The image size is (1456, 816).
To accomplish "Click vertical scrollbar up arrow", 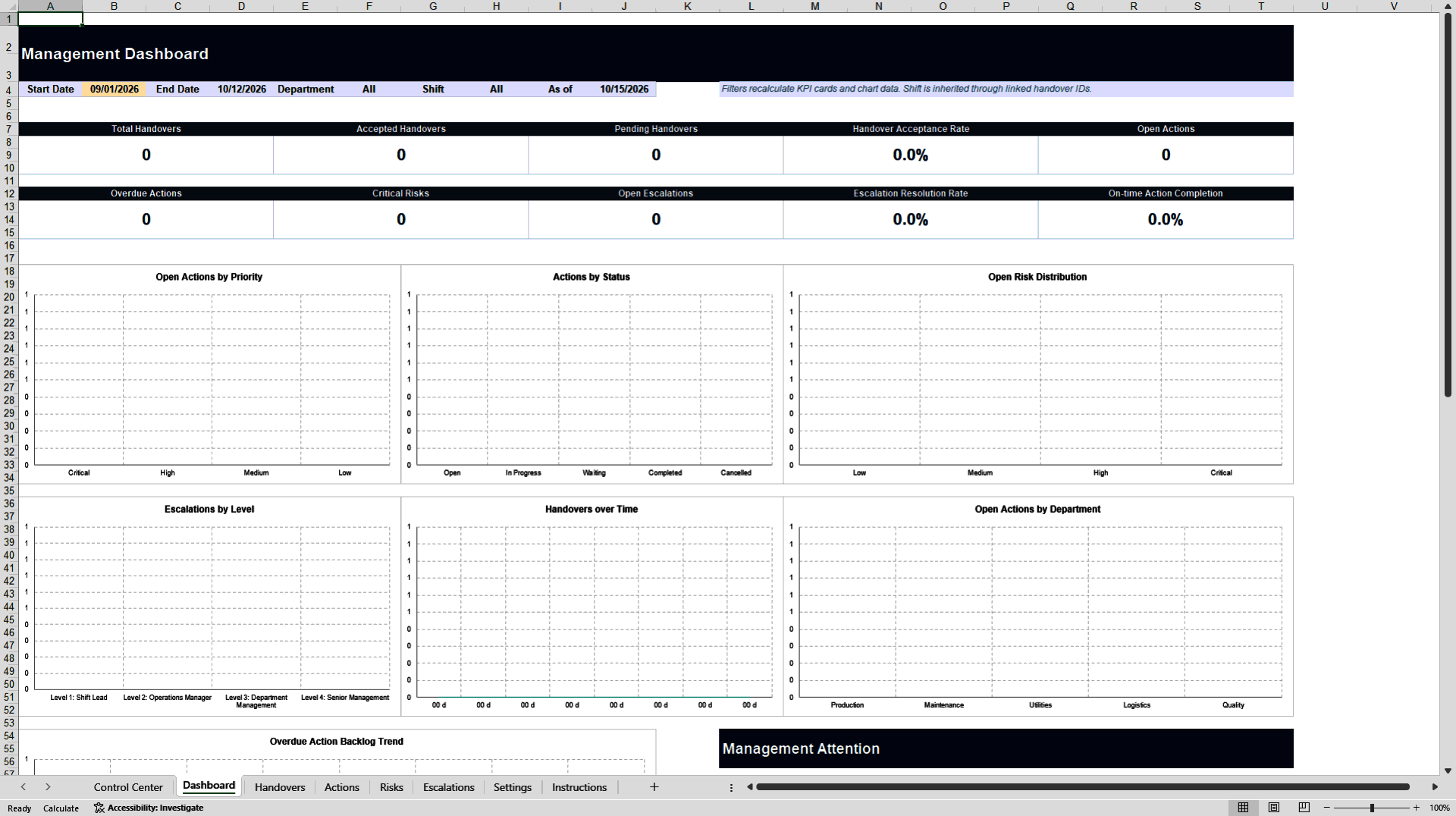I will tap(1448, 6).
